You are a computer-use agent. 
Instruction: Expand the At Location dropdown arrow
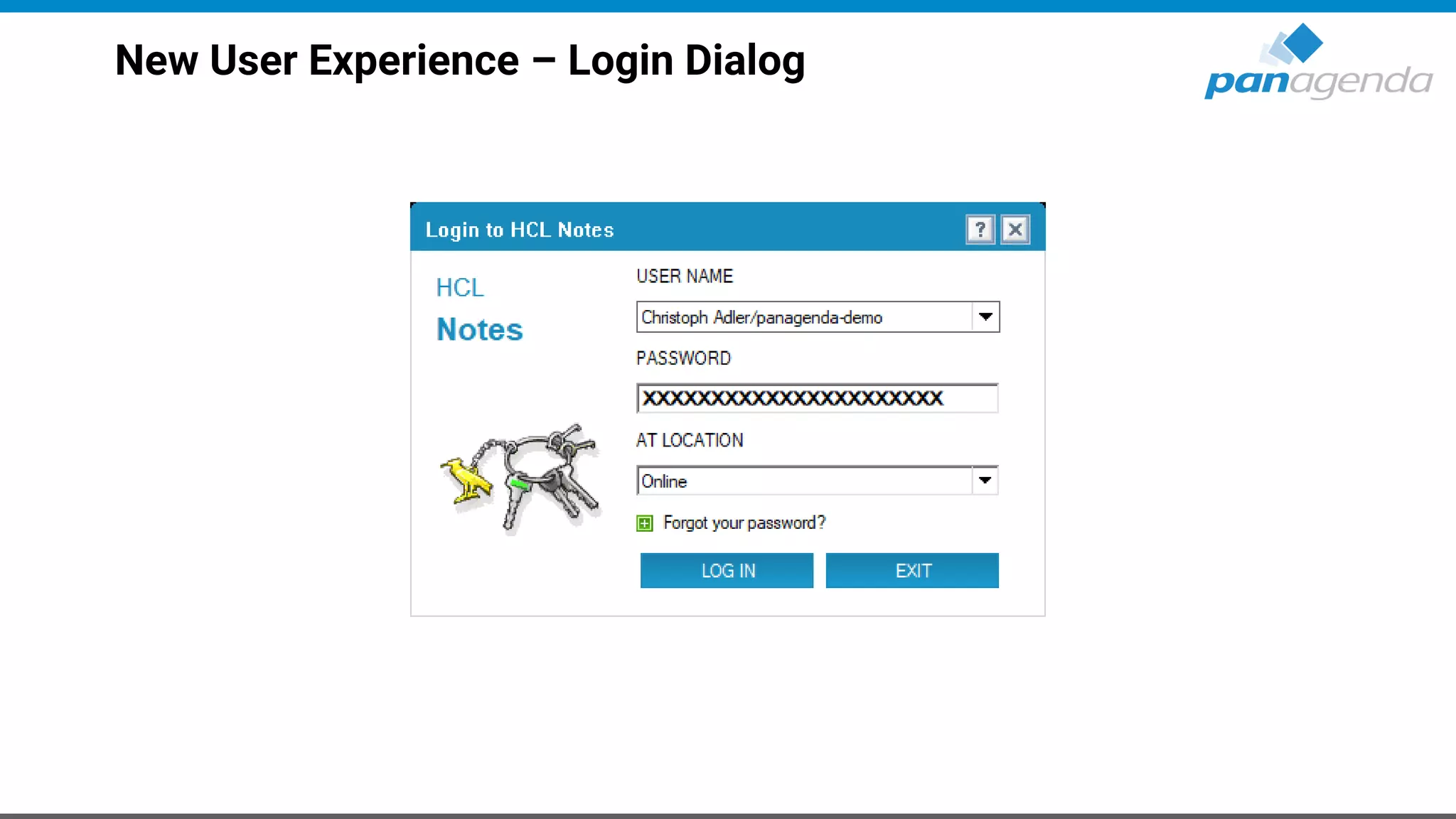pos(985,481)
